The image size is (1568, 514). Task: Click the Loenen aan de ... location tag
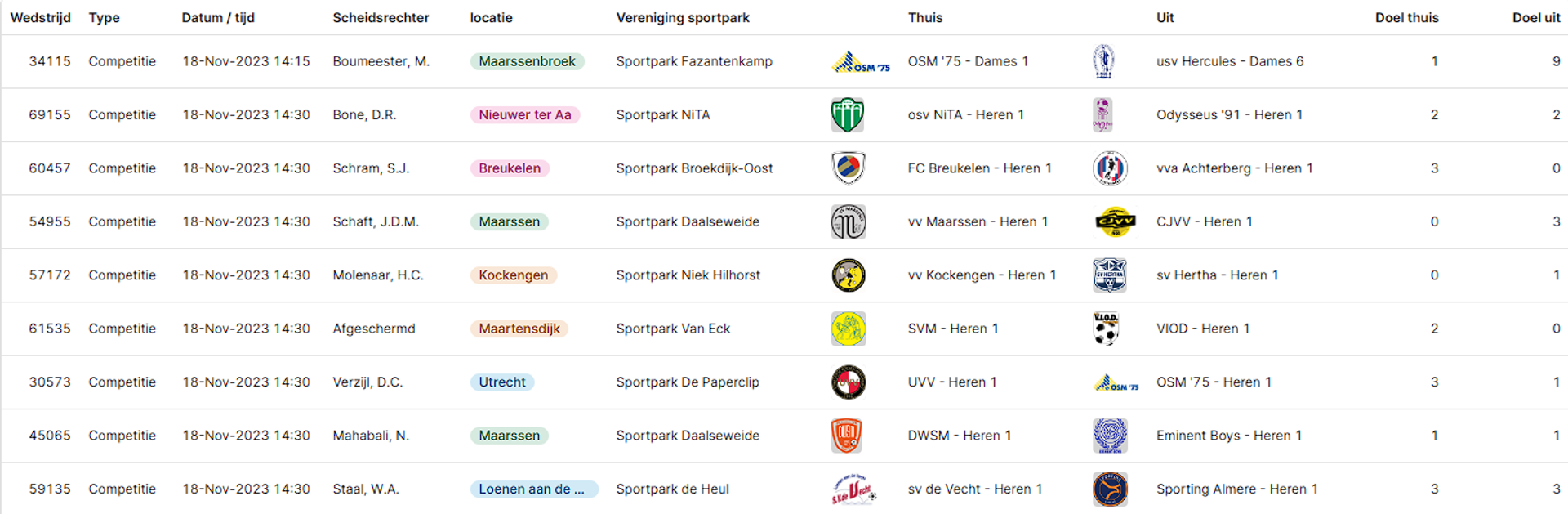coord(533,489)
